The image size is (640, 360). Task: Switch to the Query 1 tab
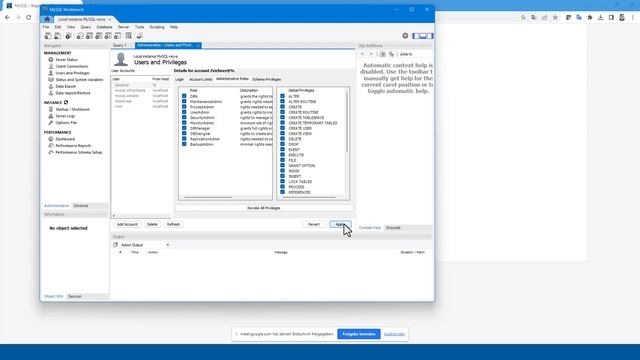[120, 45]
